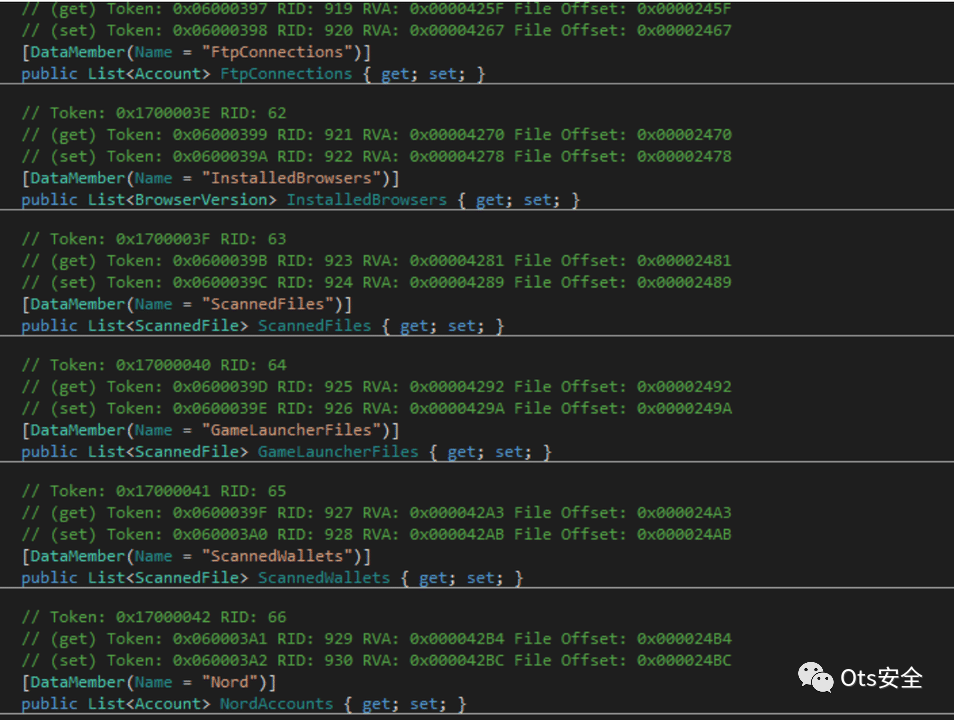The height and width of the screenshot is (720, 954).
Task: Click the List type on the InstalledBrowsers line
Action: (106, 200)
